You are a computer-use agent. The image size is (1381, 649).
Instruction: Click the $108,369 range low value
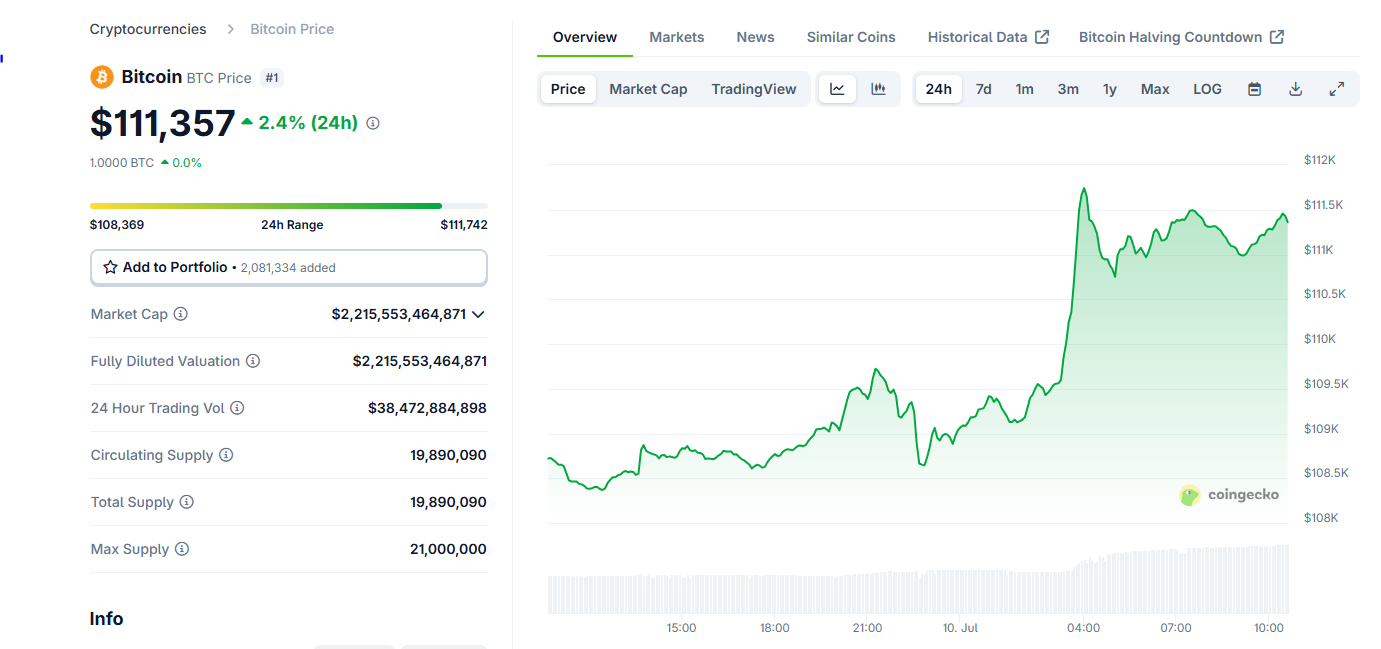click(117, 225)
